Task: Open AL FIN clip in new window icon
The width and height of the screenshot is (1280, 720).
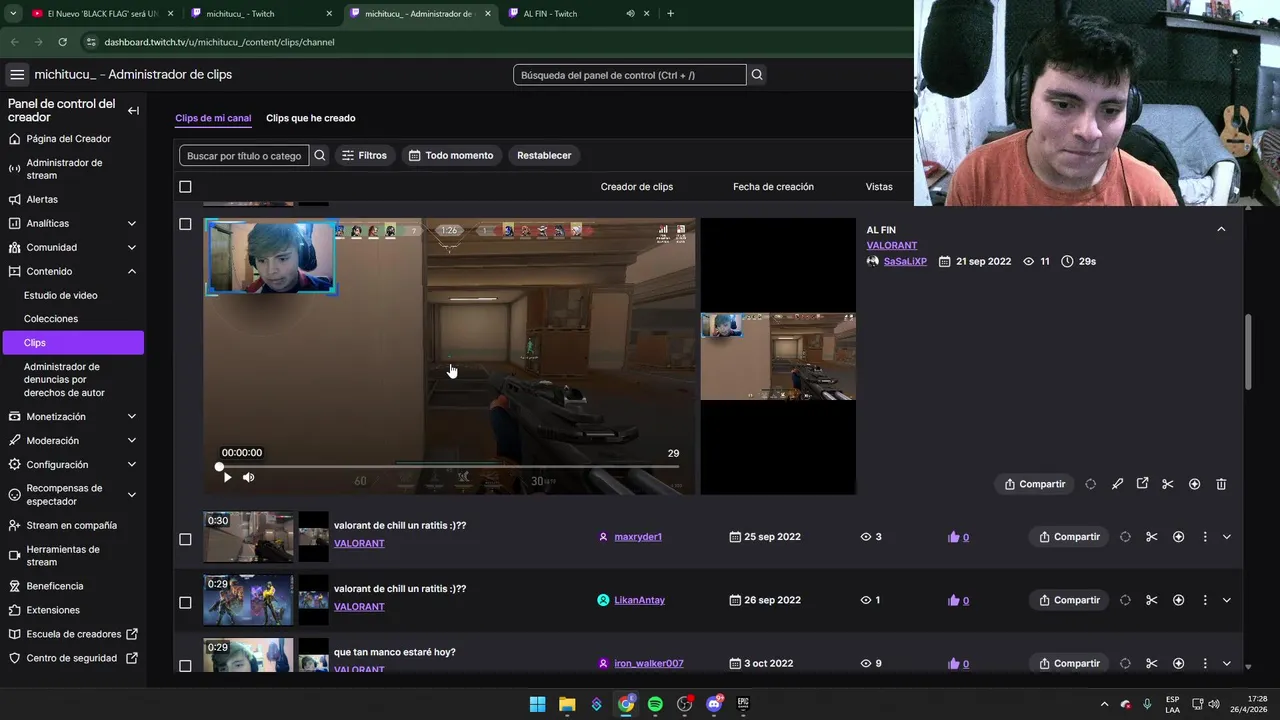Action: pyautogui.click(x=1142, y=484)
